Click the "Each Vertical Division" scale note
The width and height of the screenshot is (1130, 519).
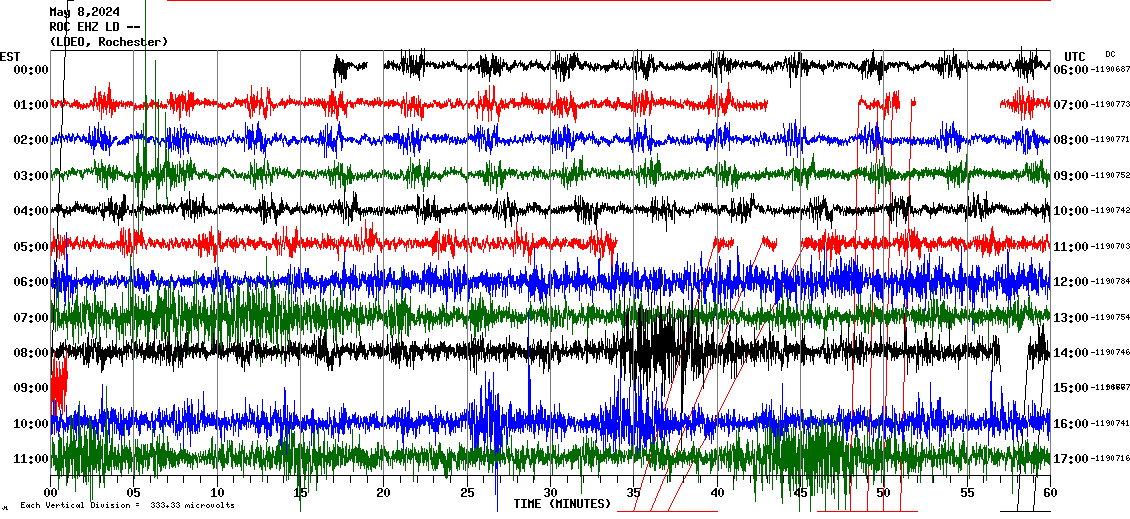coord(127,505)
